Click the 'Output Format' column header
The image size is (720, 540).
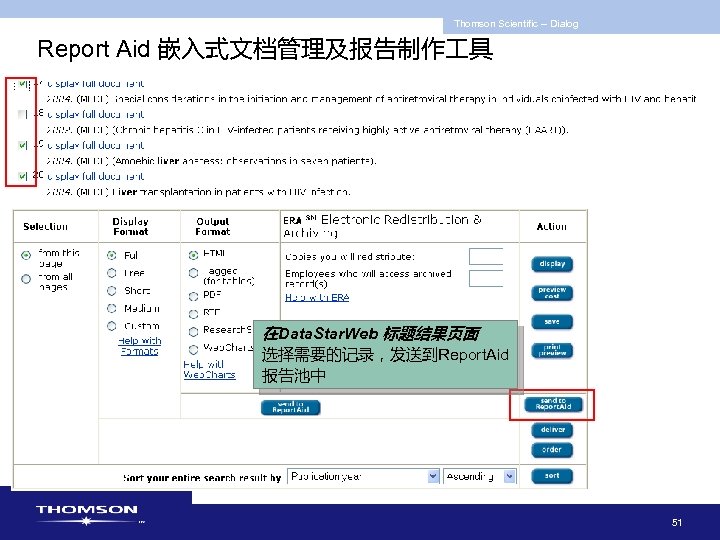click(213, 226)
